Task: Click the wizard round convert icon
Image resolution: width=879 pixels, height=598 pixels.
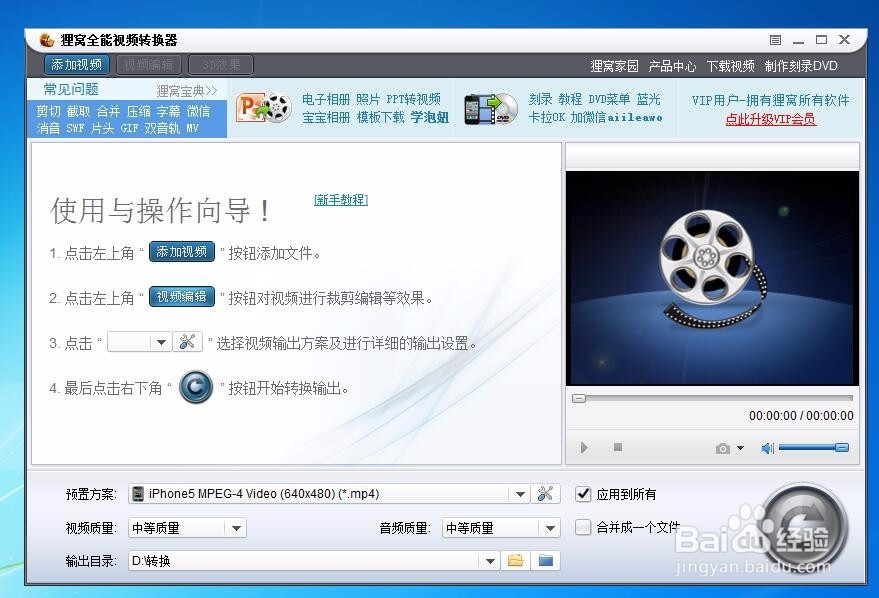Action: tap(196, 387)
